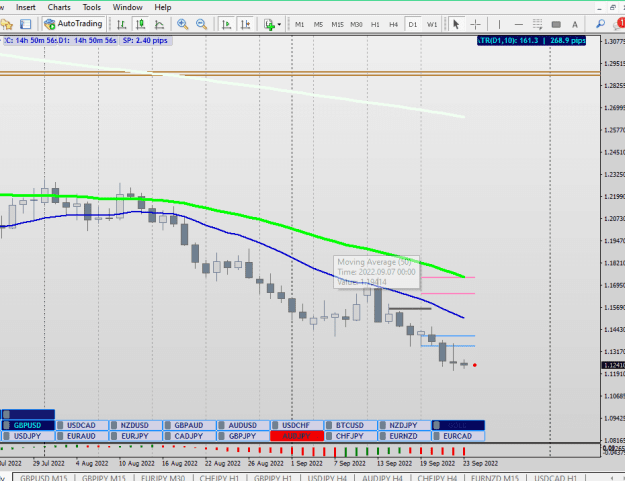Switch to the GBPUSD M15 chart tab
625x481 pixels.
(43, 477)
